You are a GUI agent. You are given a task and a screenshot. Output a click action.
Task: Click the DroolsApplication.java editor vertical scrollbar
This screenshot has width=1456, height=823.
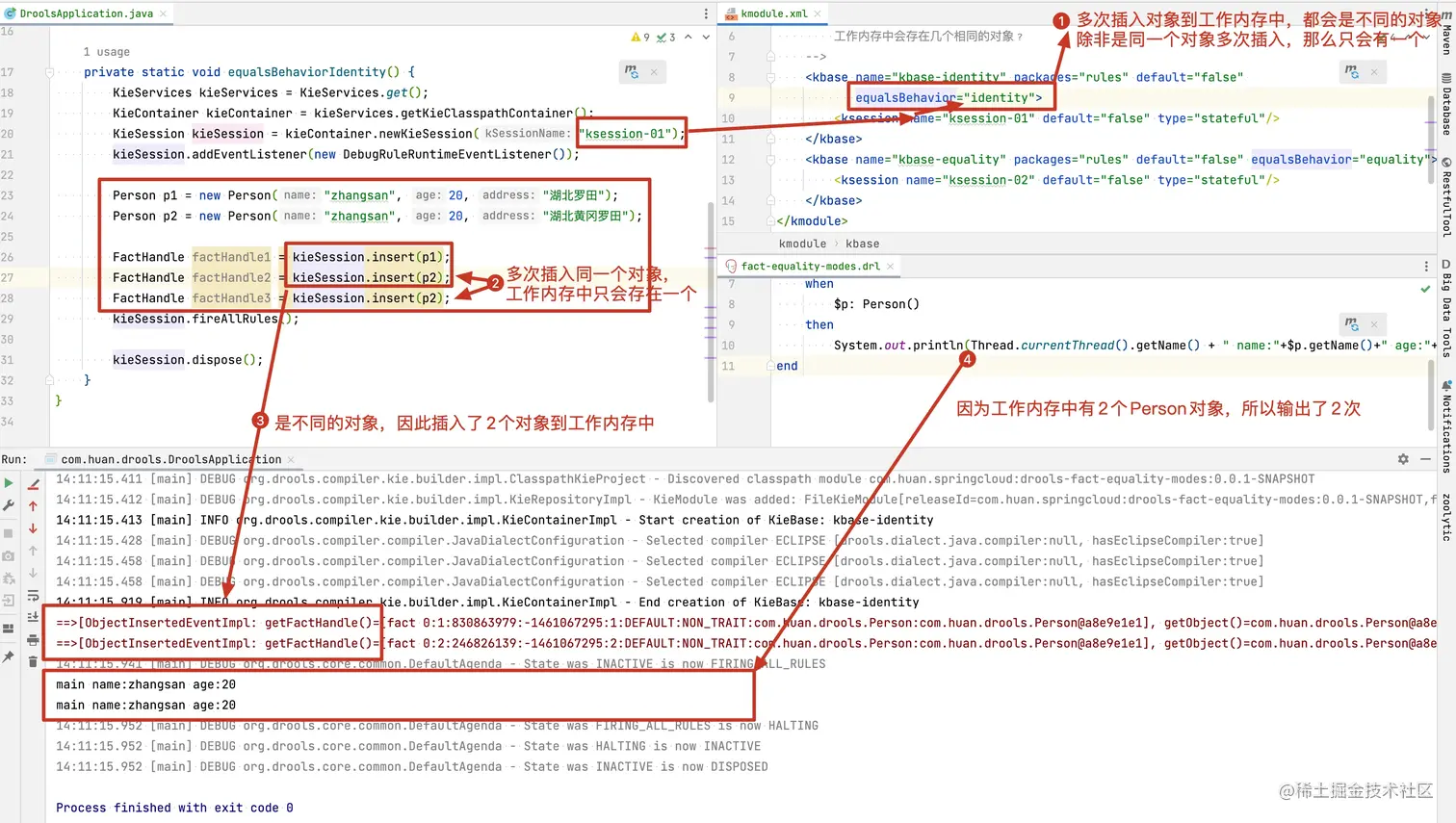tap(712, 303)
